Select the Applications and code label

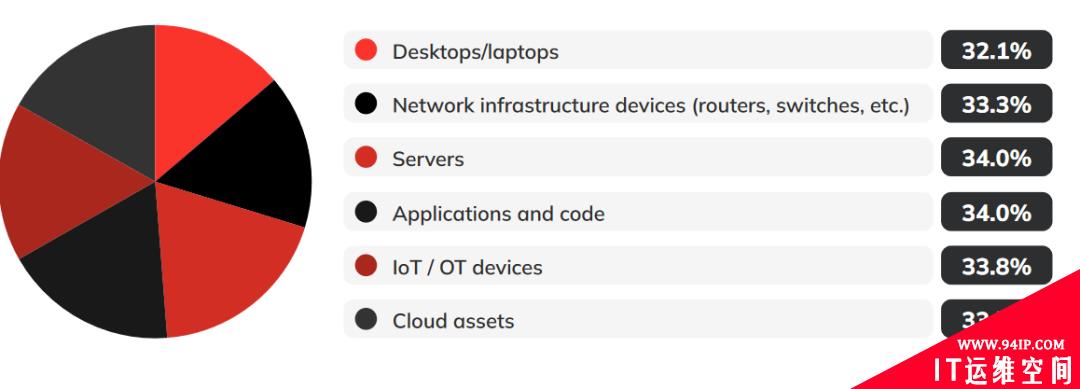point(499,213)
